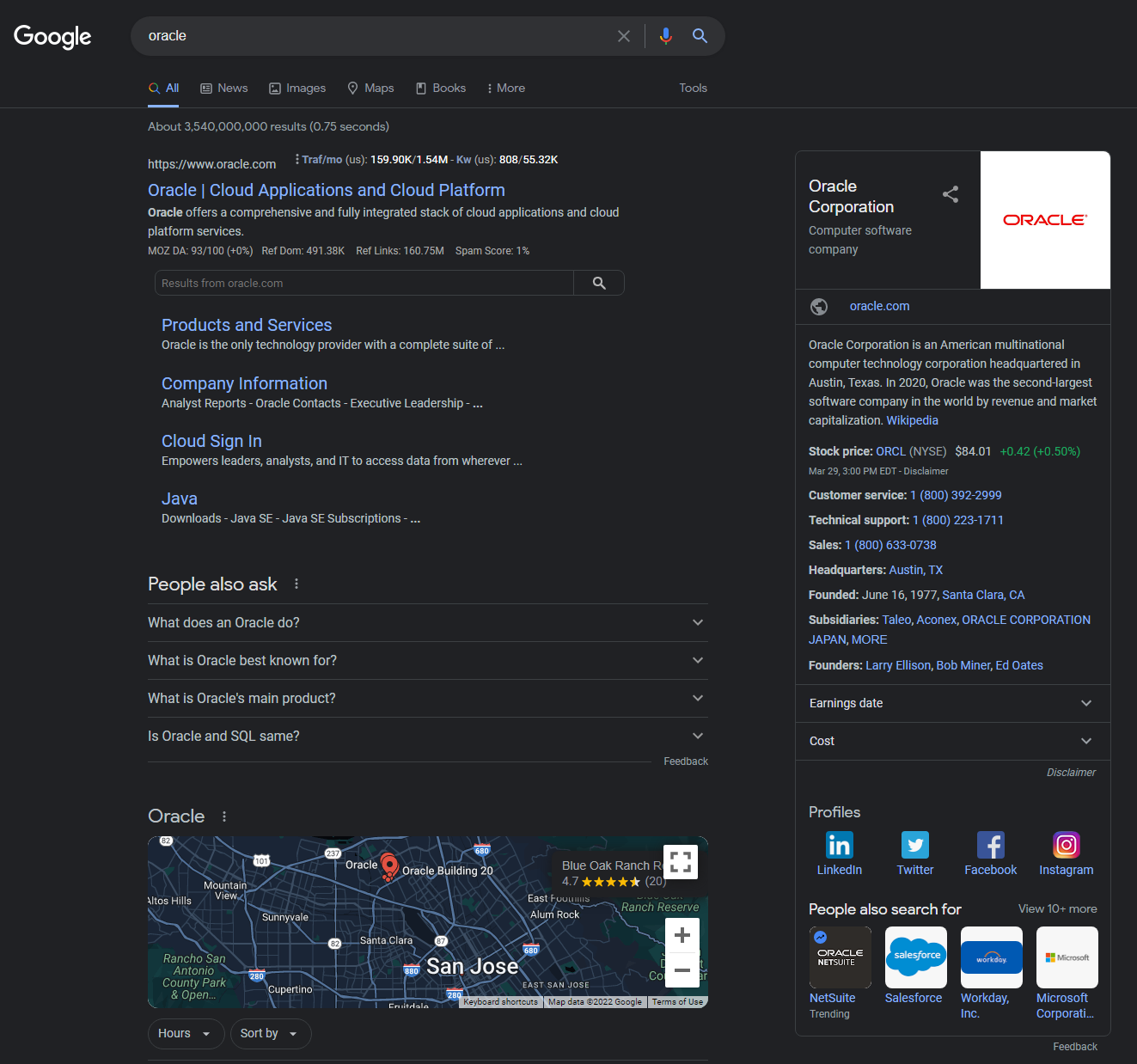Viewport: 1137px width, 1064px height.
Task: Open the Austin, TX headquarters link
Action: click(916, 570)
